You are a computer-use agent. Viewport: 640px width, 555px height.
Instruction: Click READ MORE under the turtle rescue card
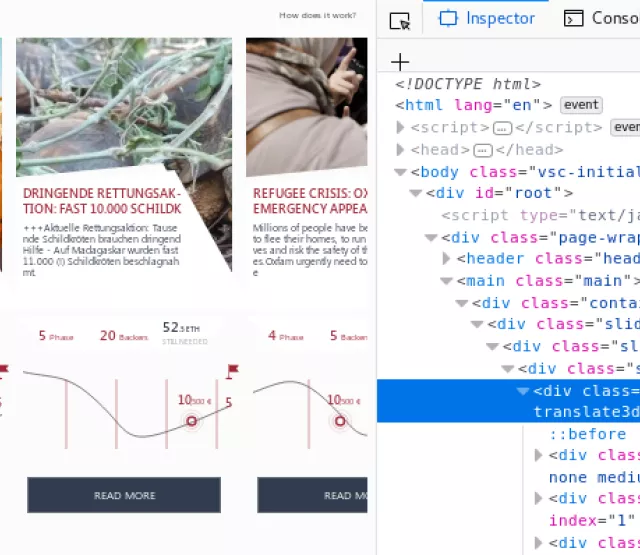click(x=124, y=495)
